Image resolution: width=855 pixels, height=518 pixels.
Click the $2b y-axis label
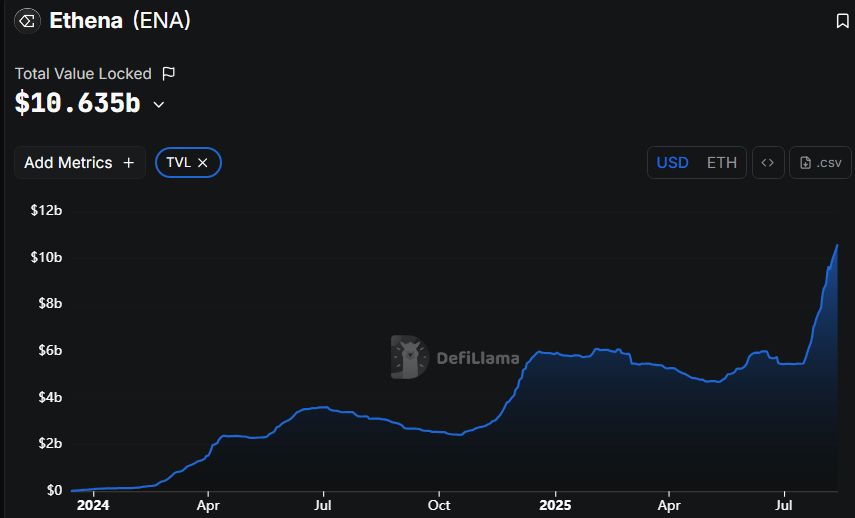tap(50, 443)
